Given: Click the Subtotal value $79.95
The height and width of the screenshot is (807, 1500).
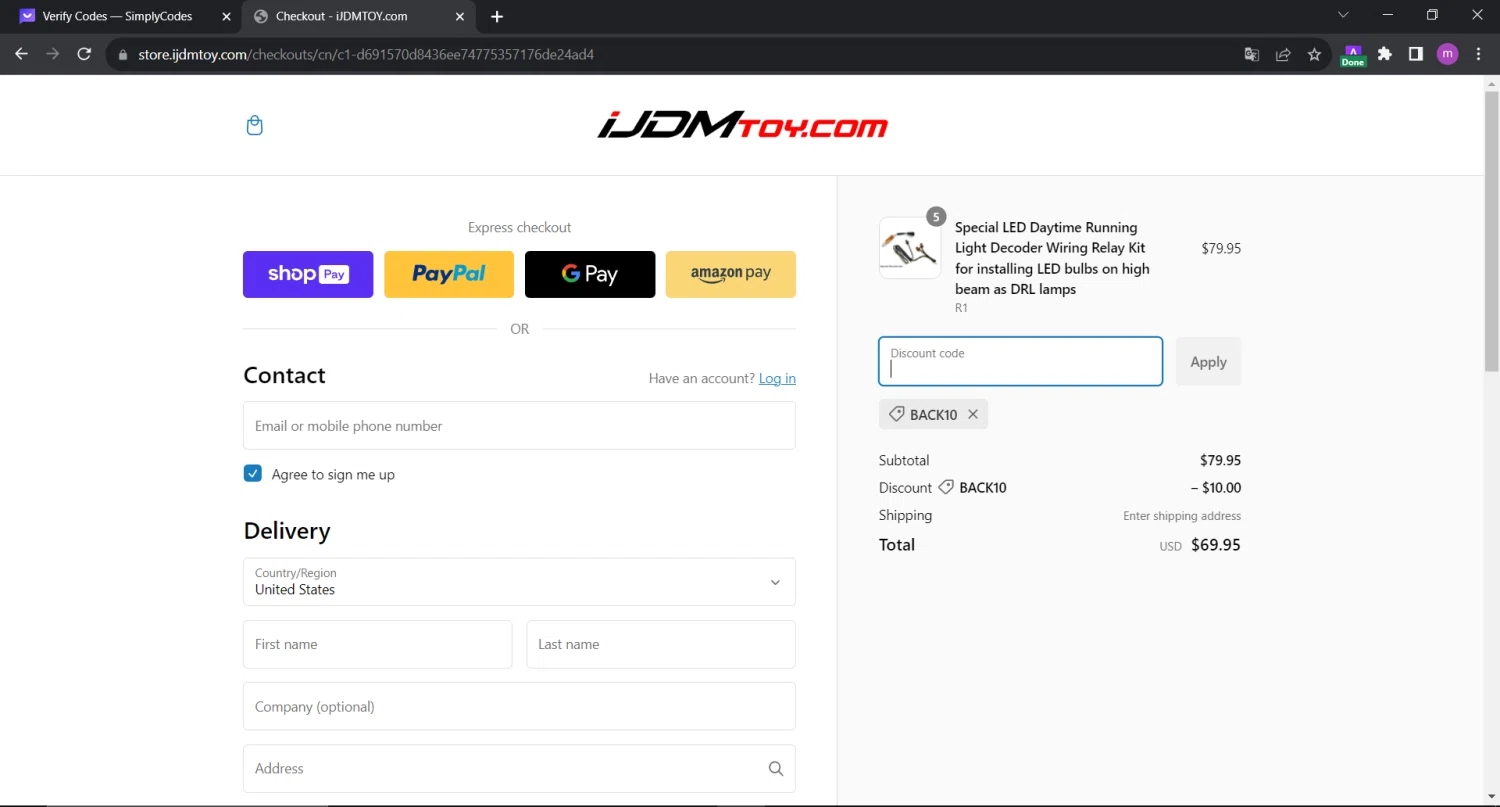Looking at the screenshot, I should tap(1220, 461).
